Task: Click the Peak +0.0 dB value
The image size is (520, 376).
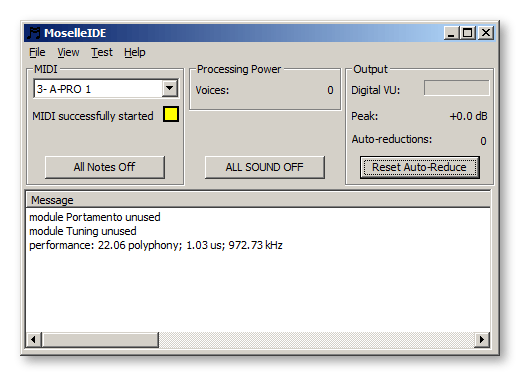Action: 468,116
